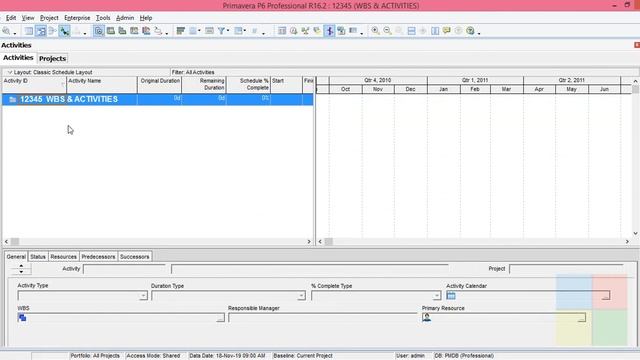Click the activity up/down stepper in details
Screen dimensions: 640x360
pyautogui.click(x=21, y=269)
